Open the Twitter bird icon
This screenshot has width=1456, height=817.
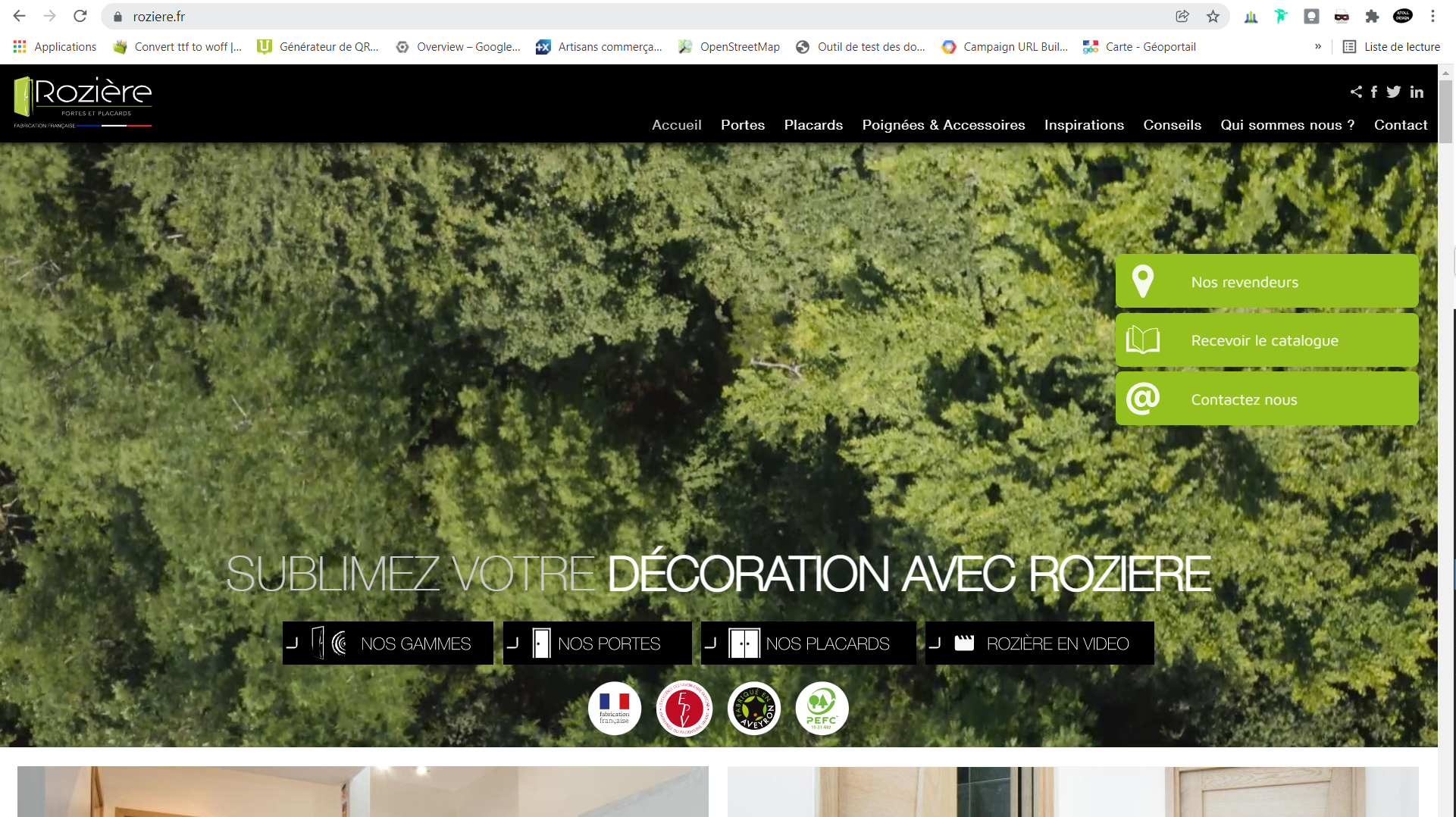tap(1395, 92)
